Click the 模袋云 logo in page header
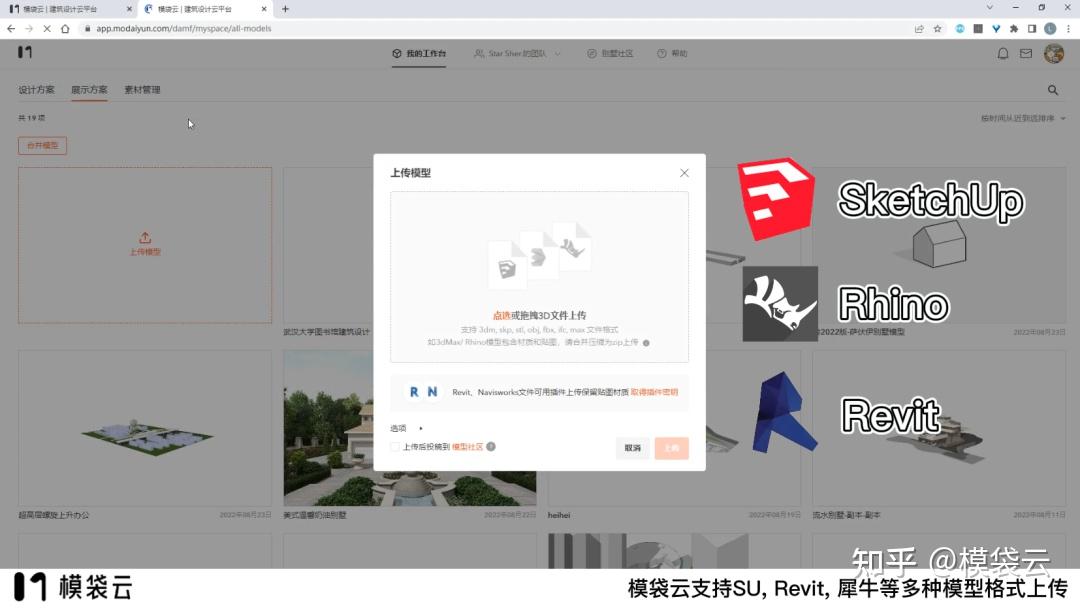The height and width of the screenshot is (608, 1080). (x=25, y=52)
